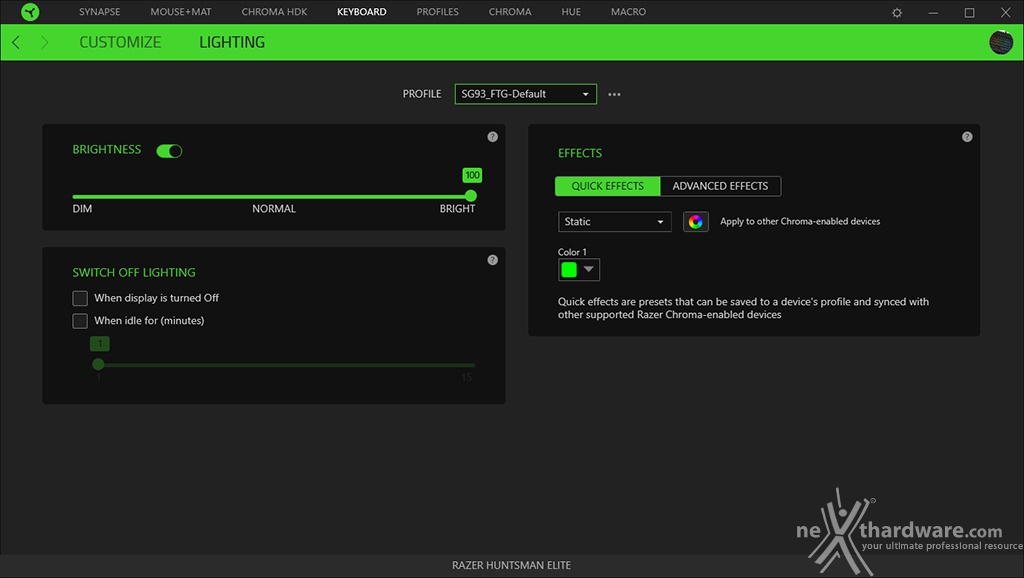
Task: Click the idle minutes slider handle
Action: (x=98, y=364)
